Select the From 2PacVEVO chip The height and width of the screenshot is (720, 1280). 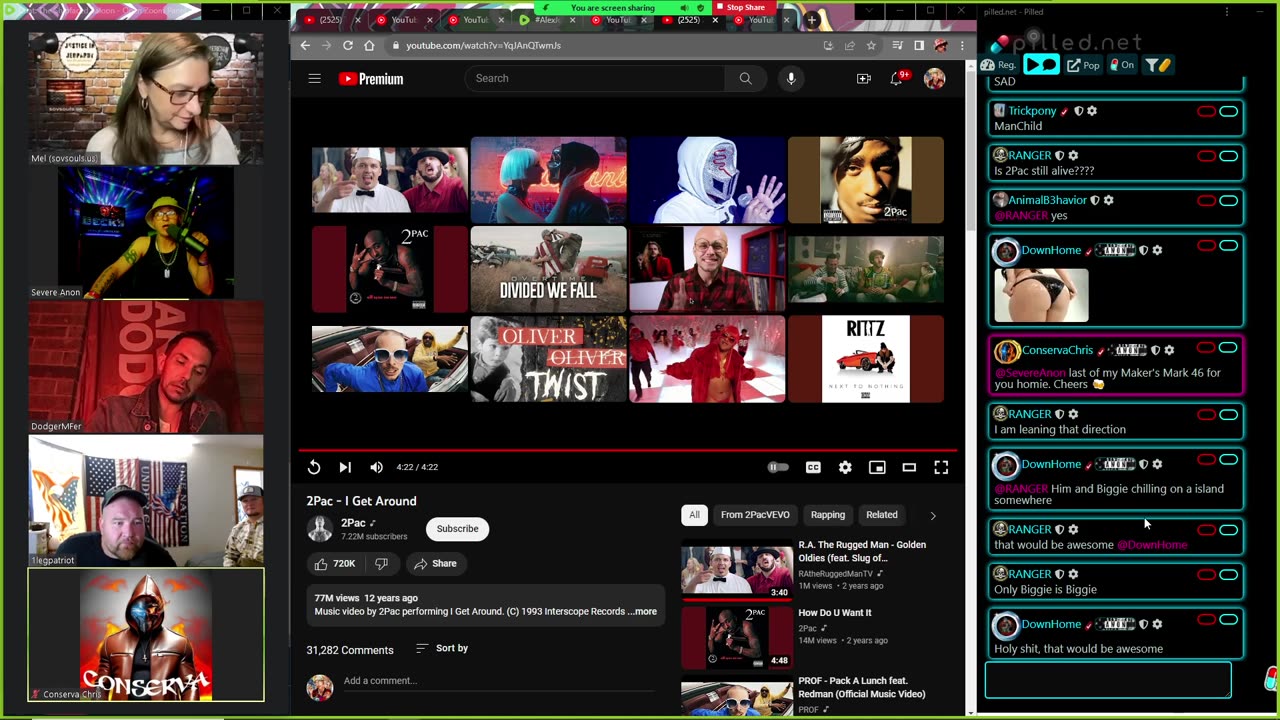tap(755, 515)
